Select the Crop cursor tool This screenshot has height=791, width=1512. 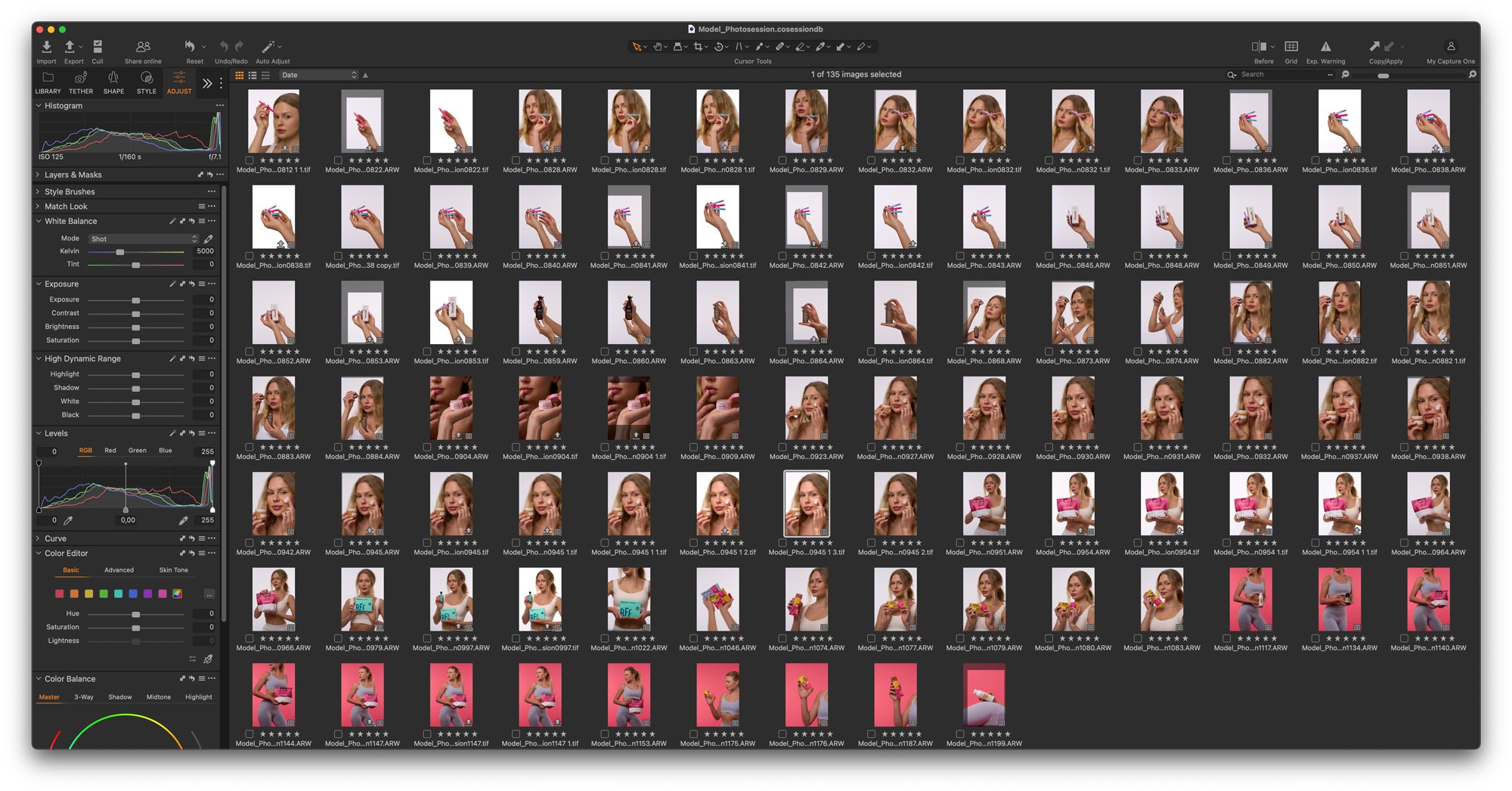point(698,47)
